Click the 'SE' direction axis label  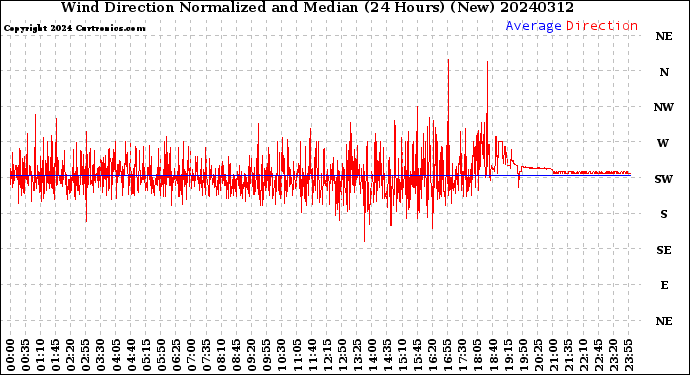(x=664, y=250)
